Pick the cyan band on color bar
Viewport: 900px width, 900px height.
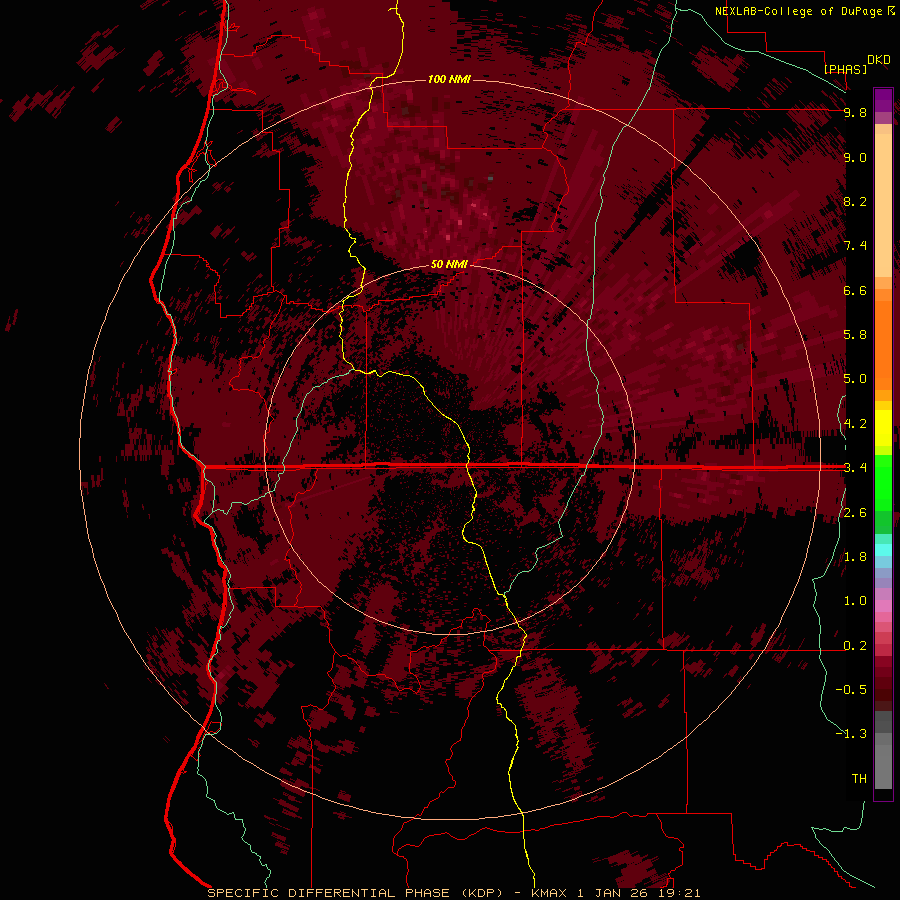click(x=883, y=549)
